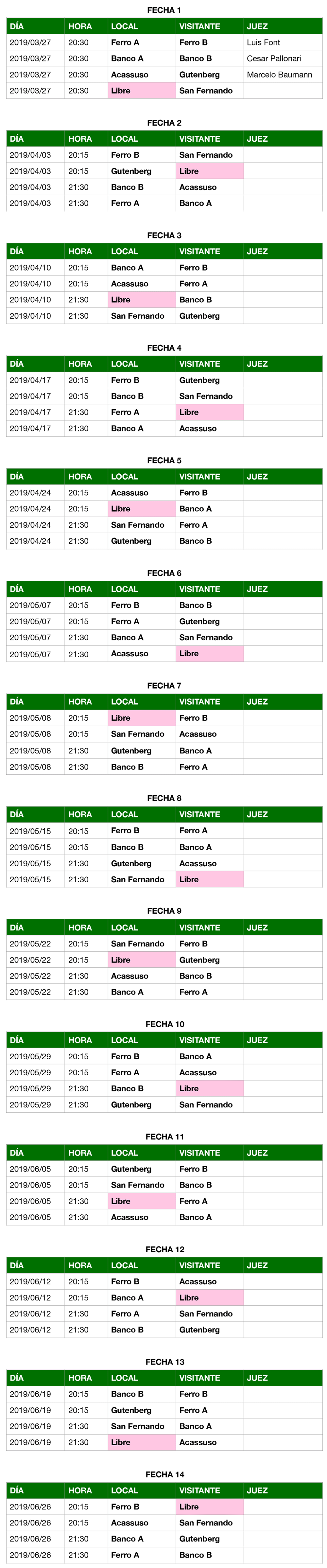Click the pink Libre cell in FECHA 5
This screenshot has width=327, height=1568.
click(141, 509)
